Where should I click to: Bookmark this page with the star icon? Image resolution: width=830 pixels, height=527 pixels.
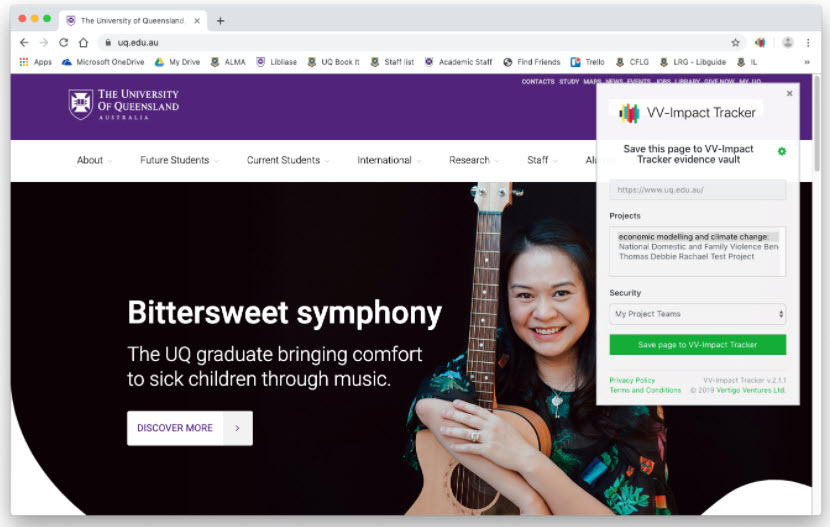(x=735, y=42)
